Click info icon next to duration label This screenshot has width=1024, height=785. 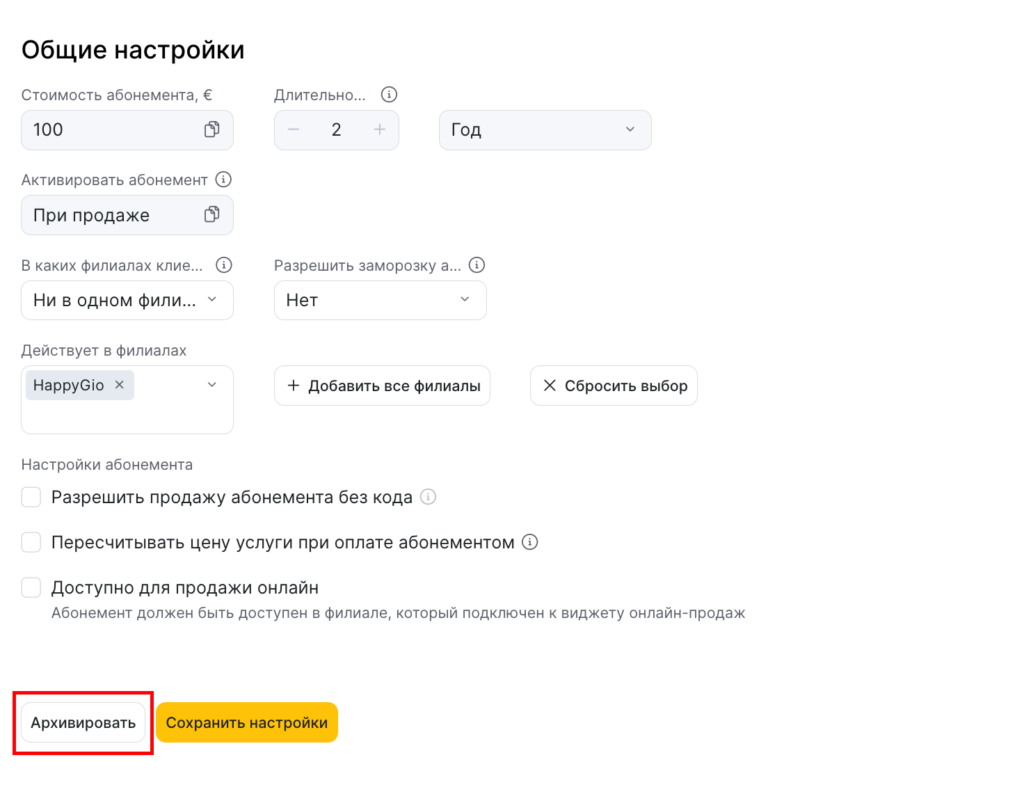click(x=390, y=95)
